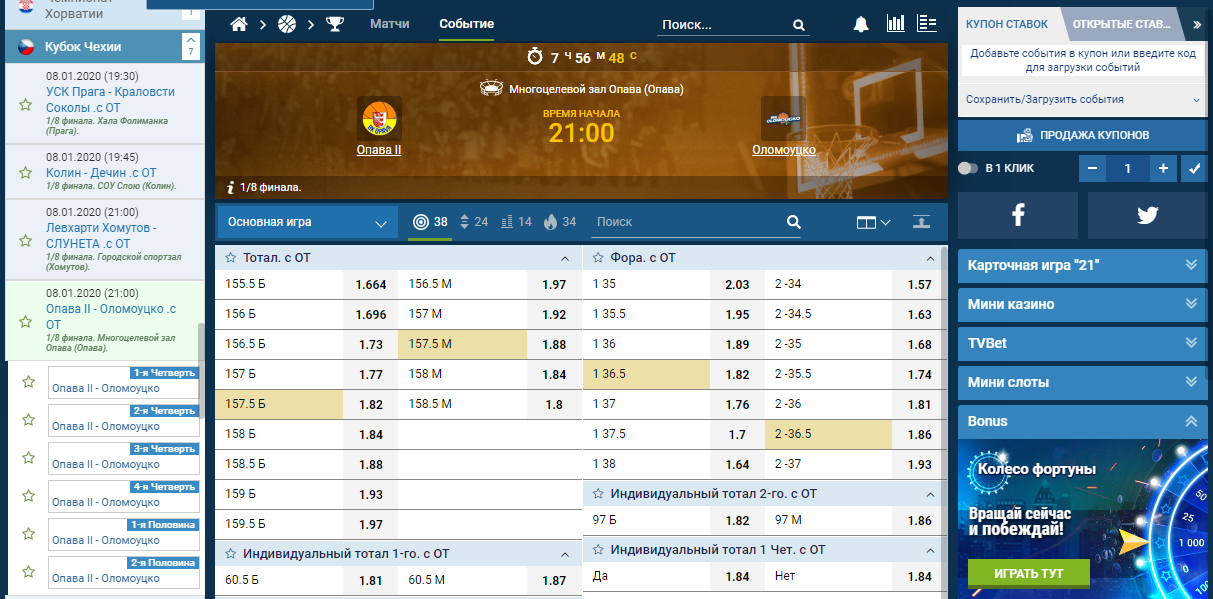Share on Twitter

point(1146,215)
